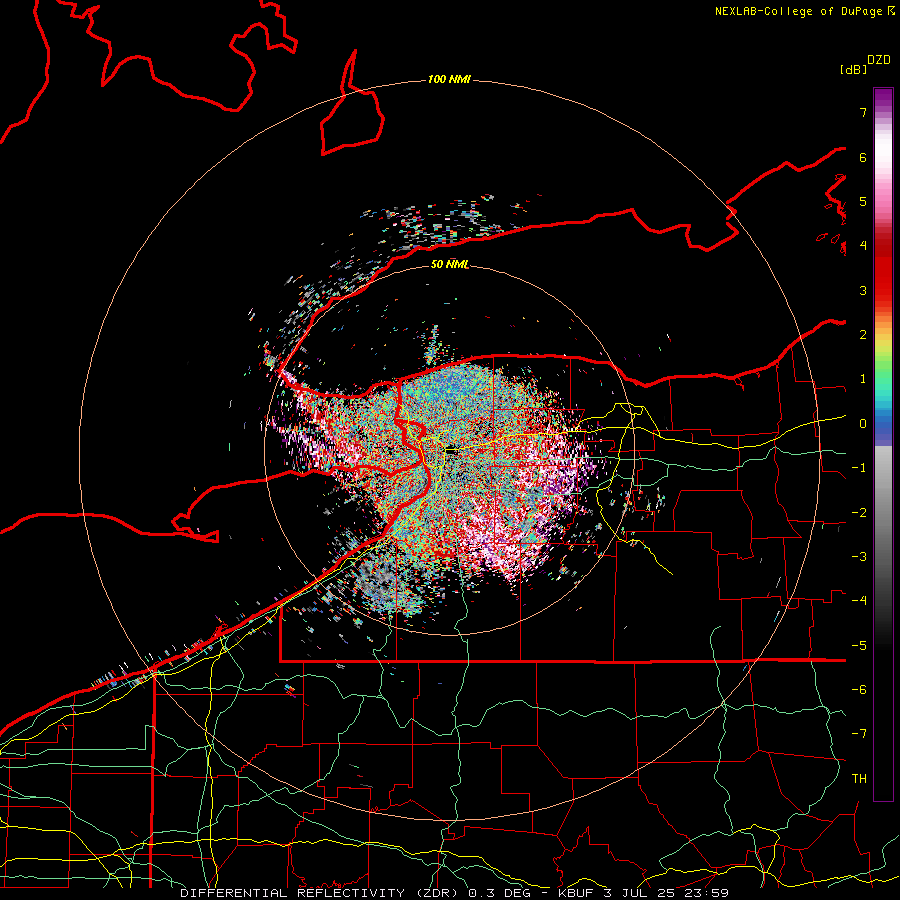Click the 6 value on the color scale
Viewport: 900px width, 900px height.
click(863, 157)
